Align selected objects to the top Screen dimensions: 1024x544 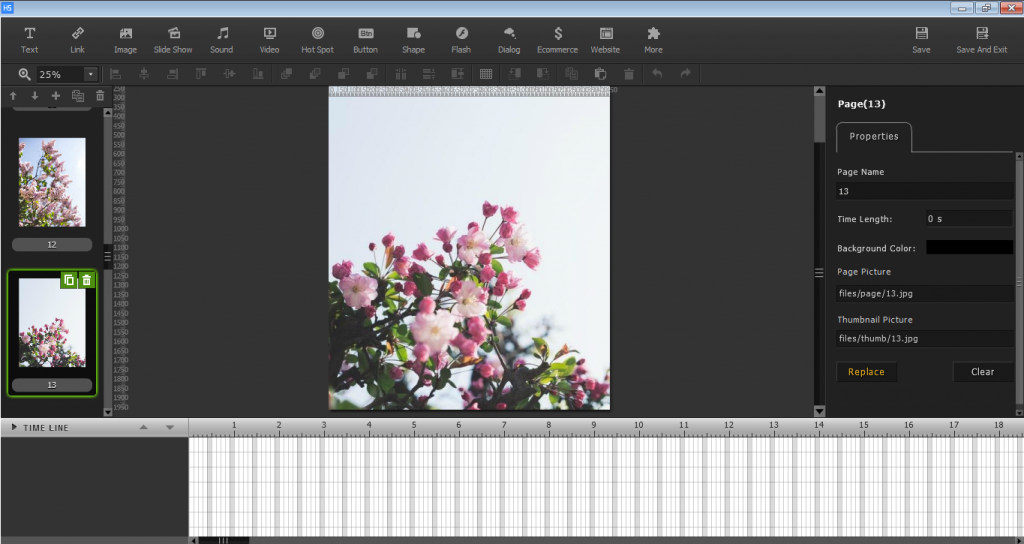pyautogui.click(x=200, y=74)
